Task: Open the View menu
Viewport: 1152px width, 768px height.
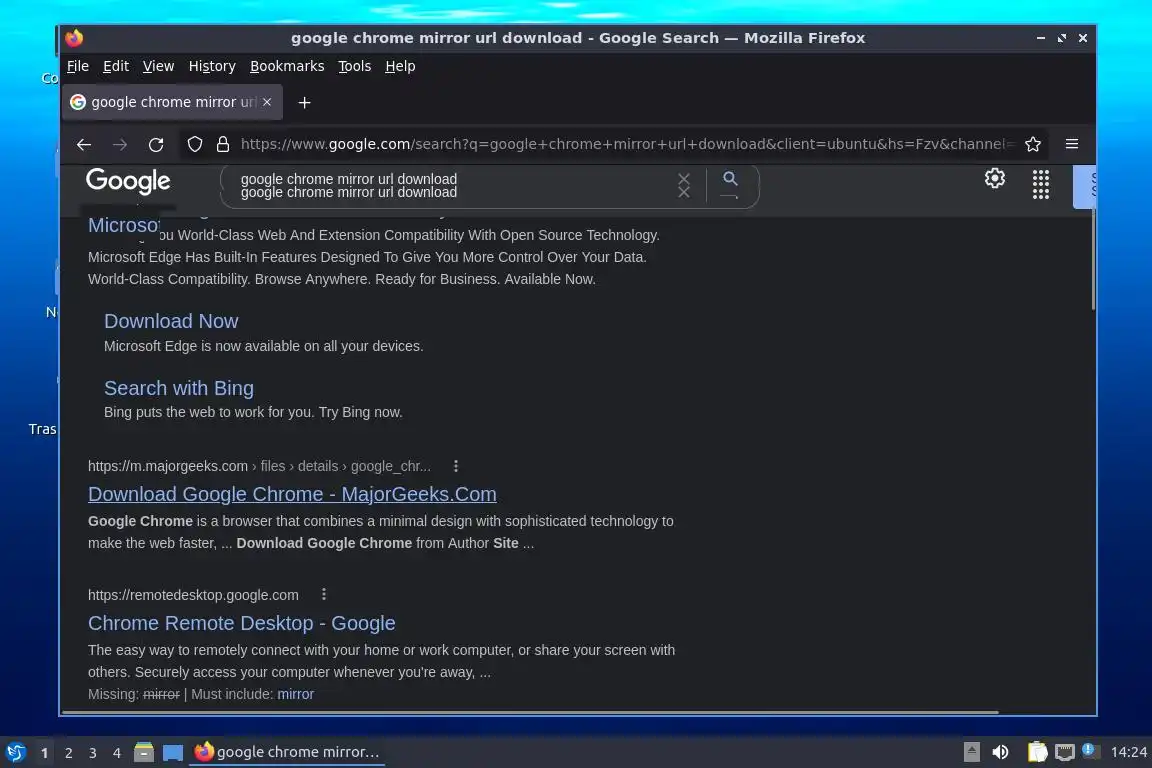Action: [158, 66]
